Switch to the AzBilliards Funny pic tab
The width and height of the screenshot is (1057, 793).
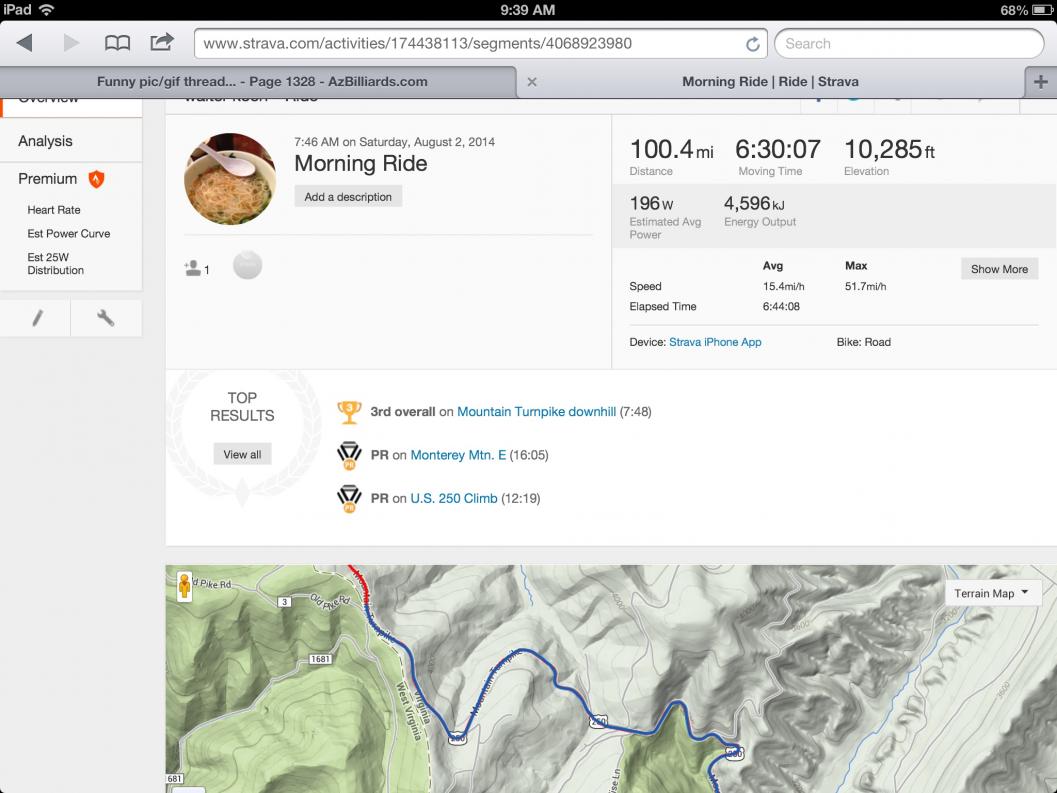(x=262, y=82)
